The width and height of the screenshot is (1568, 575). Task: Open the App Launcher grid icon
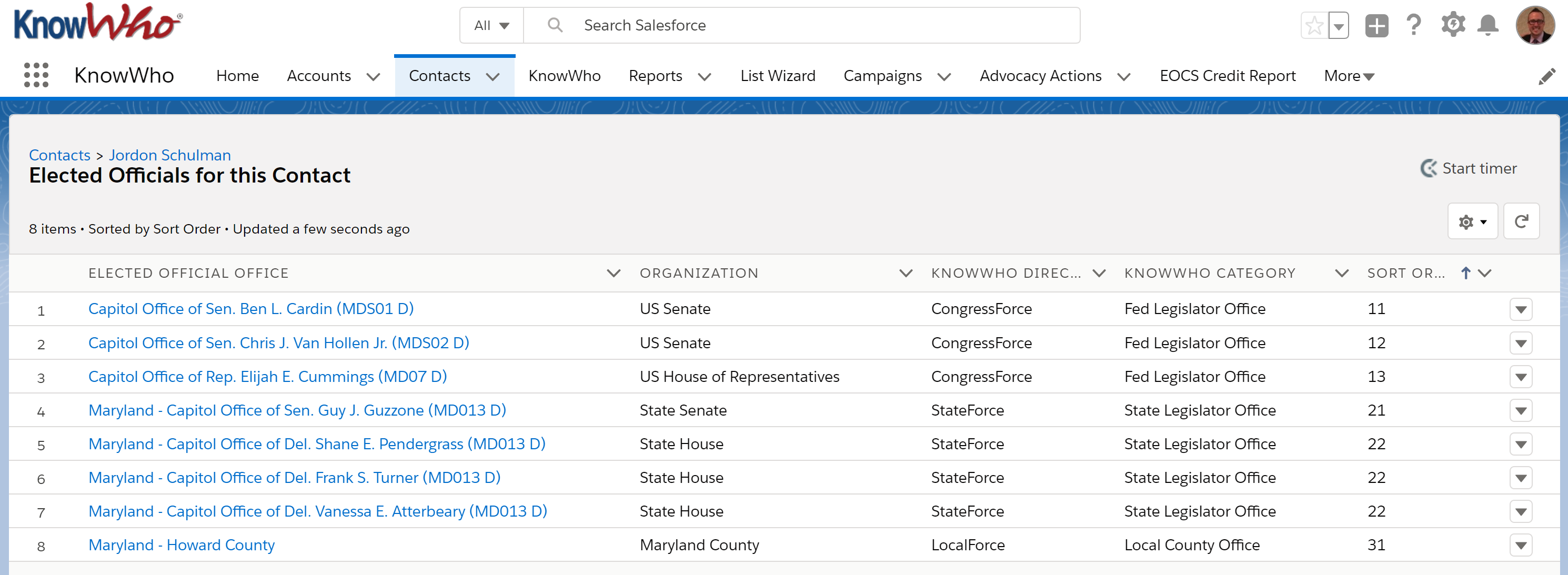36,75
